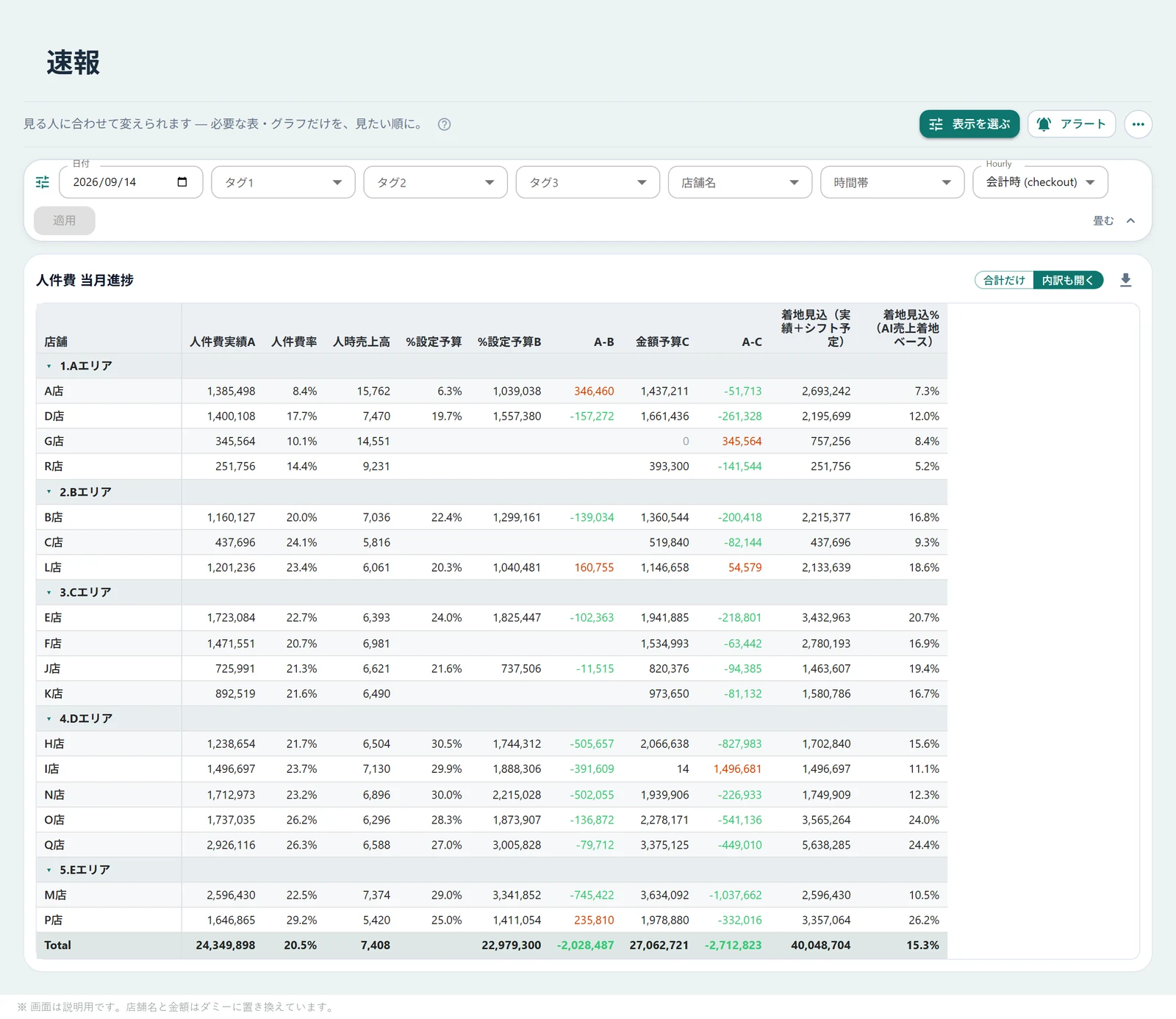Collapse the 5.Eエリア group row
This screenshot has width=1176, height=1019.
(x=49, y=870)
